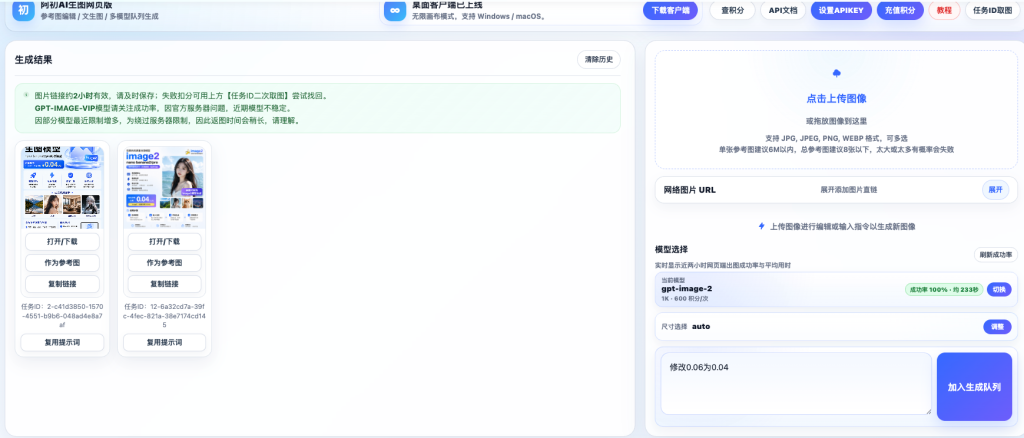1024x438 pixels.
Task: Download the desktop client via 下载客户端
Action: [670, 10]
